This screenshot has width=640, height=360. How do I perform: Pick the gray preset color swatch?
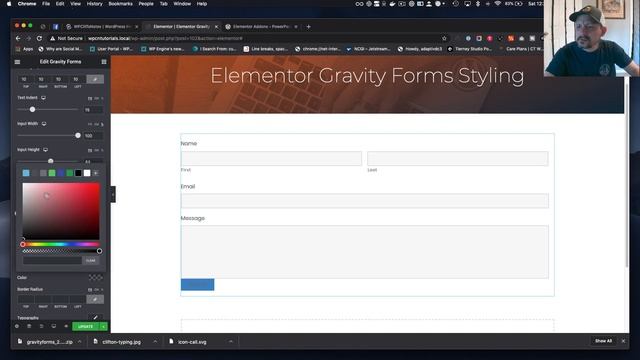tap(43, 173)
